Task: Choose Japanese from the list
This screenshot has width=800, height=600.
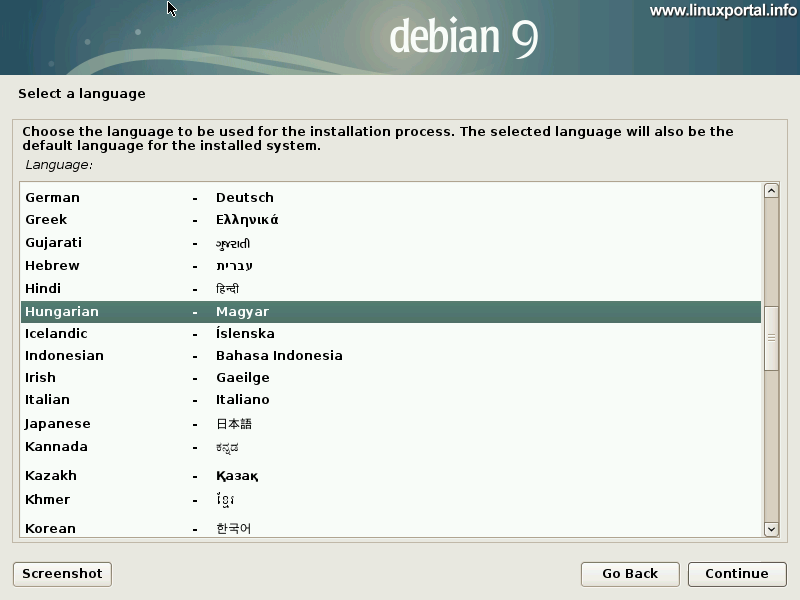Action: click(x=391, y=423)
